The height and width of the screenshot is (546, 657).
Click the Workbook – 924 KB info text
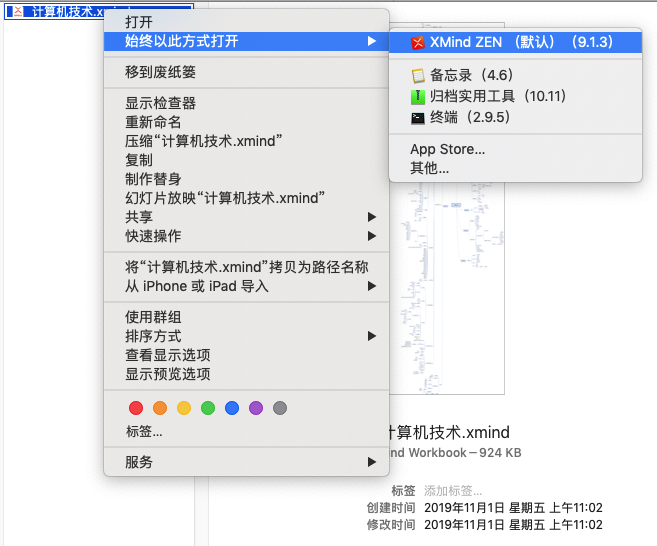coord(456,453)
